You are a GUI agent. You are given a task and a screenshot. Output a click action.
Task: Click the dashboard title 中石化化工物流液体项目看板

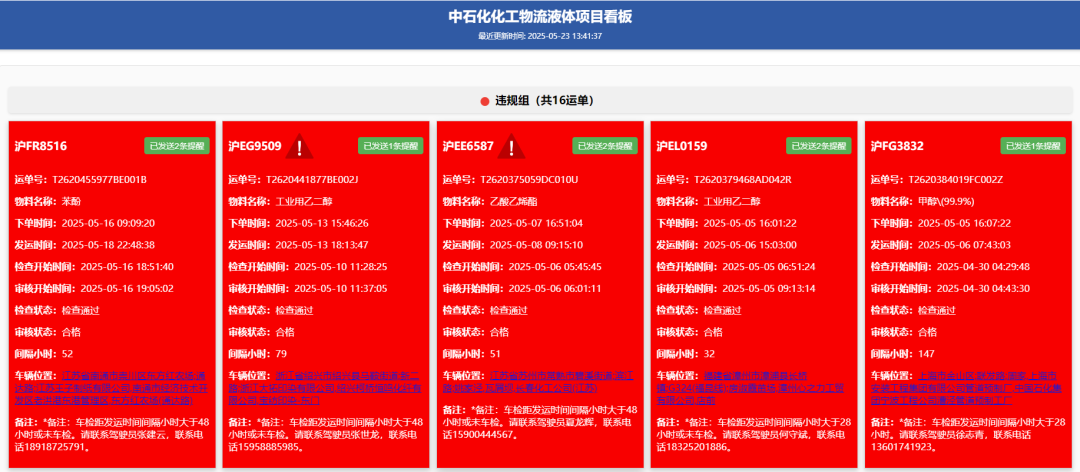pos(539,17)
